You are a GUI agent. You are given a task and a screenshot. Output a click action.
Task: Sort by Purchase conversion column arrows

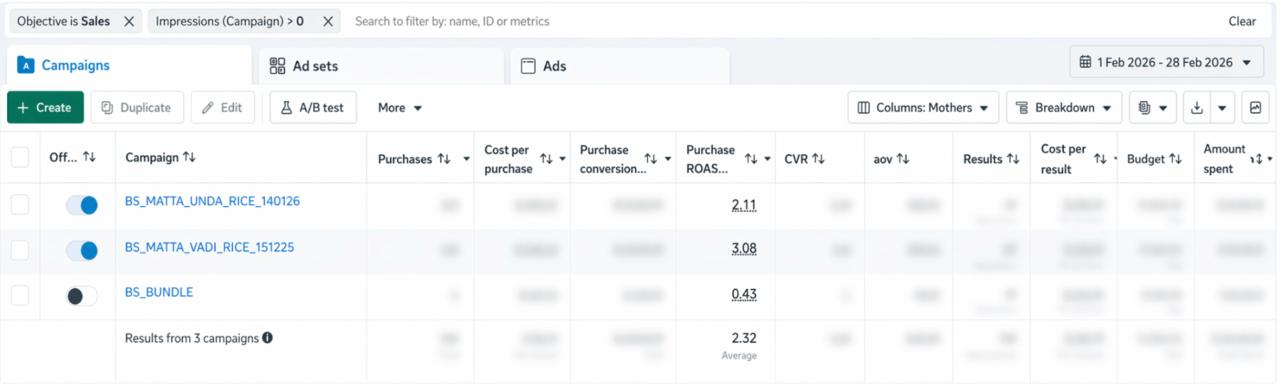tap(651, 159)
